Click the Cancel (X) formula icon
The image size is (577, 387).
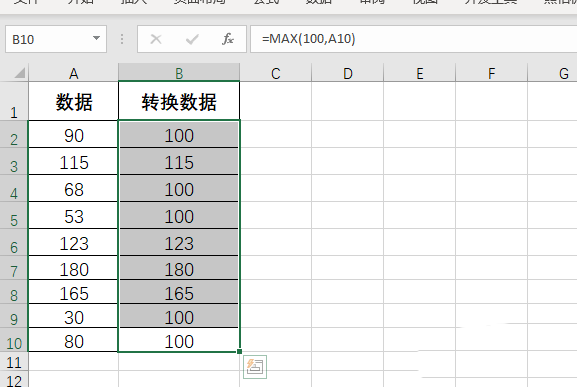point(156,39)
